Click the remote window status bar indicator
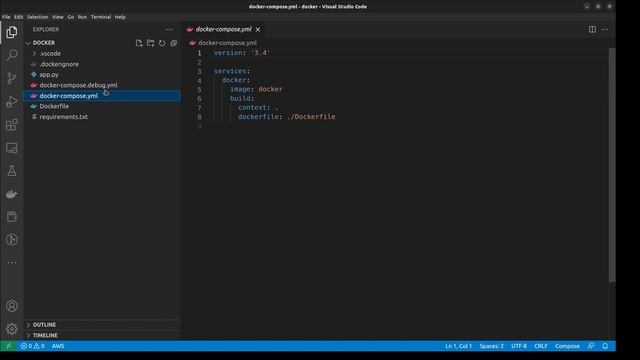Image resolution: width=640 pixels, height=360 pixels. (x=8, y=346)
